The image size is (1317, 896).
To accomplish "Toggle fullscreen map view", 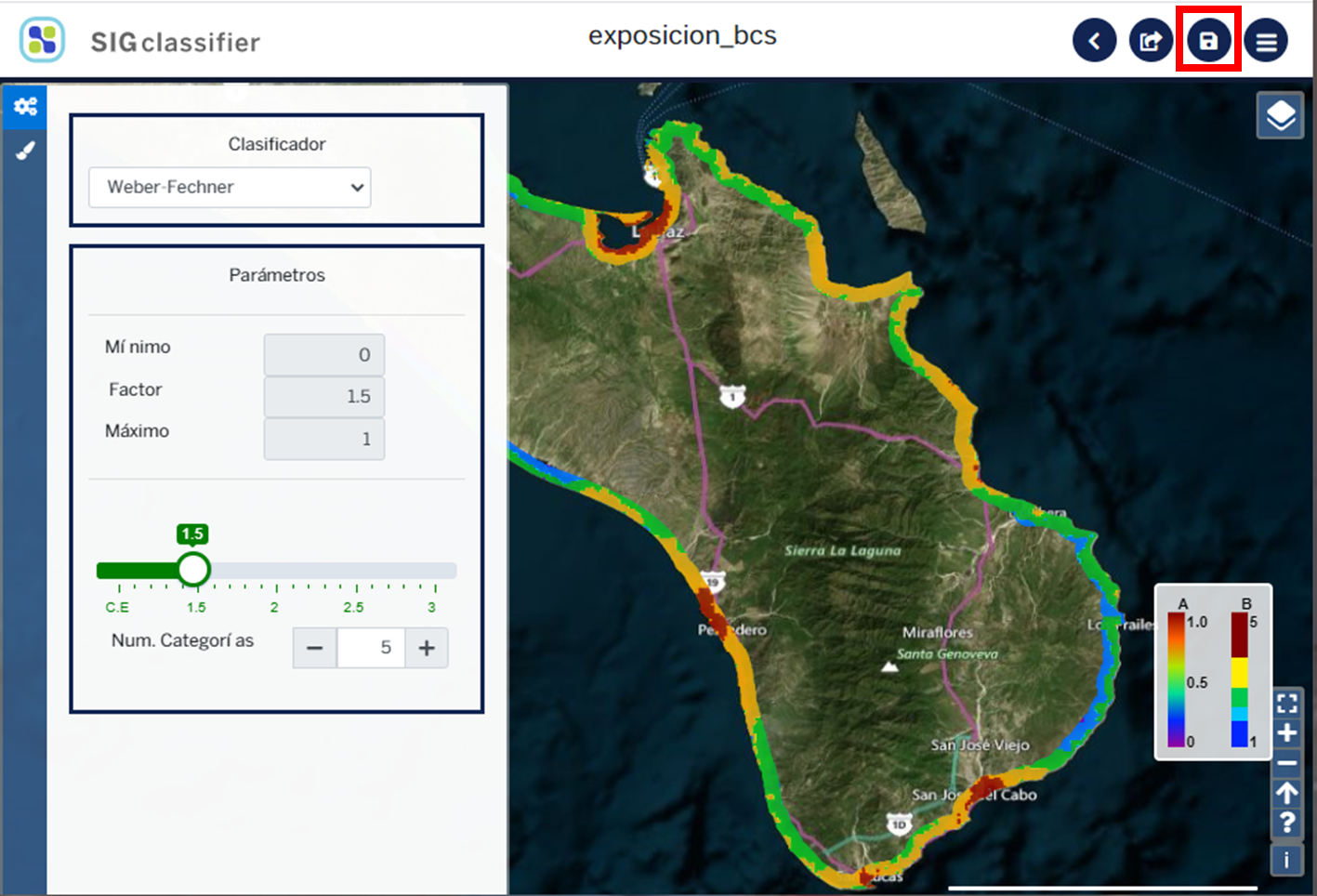I will [x=1286, y=703].
